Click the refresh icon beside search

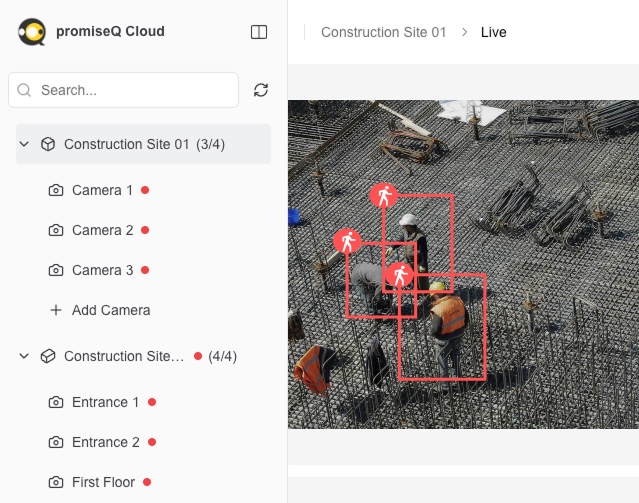pyautogui.click(x=261, y=90)
